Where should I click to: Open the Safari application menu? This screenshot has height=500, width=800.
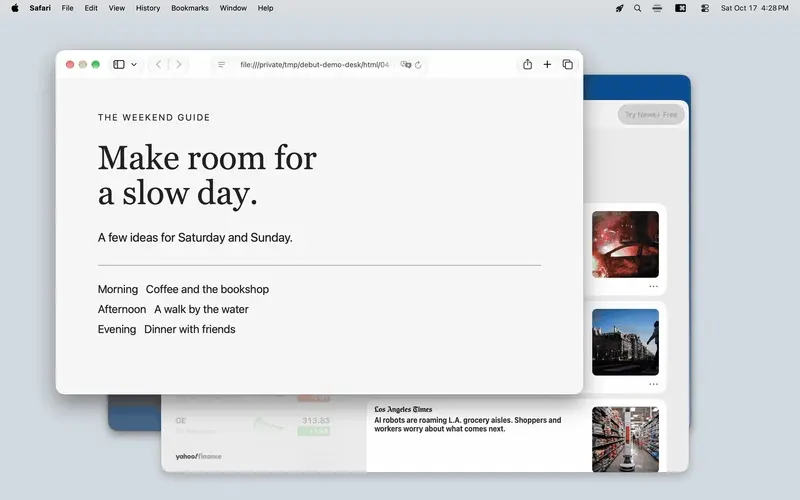[x=40, y=8]
